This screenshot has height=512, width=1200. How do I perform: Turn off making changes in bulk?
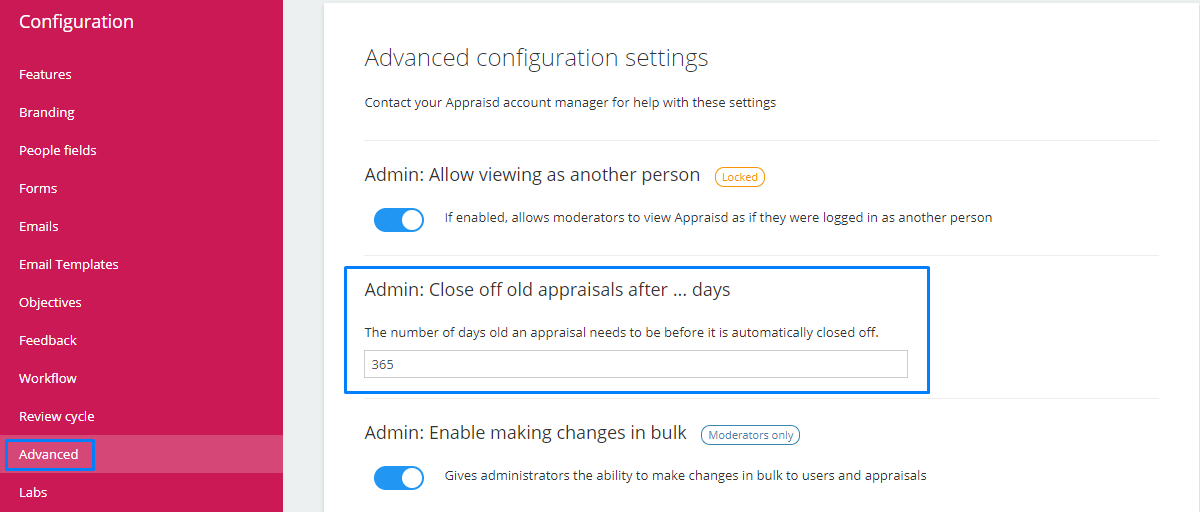pyautogui.click(x=399, y=477)
